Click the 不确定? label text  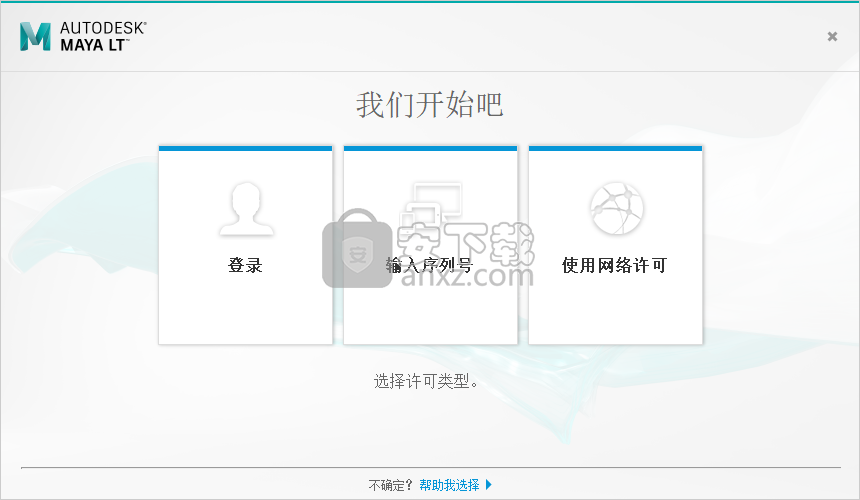click(x=390, y=485)
